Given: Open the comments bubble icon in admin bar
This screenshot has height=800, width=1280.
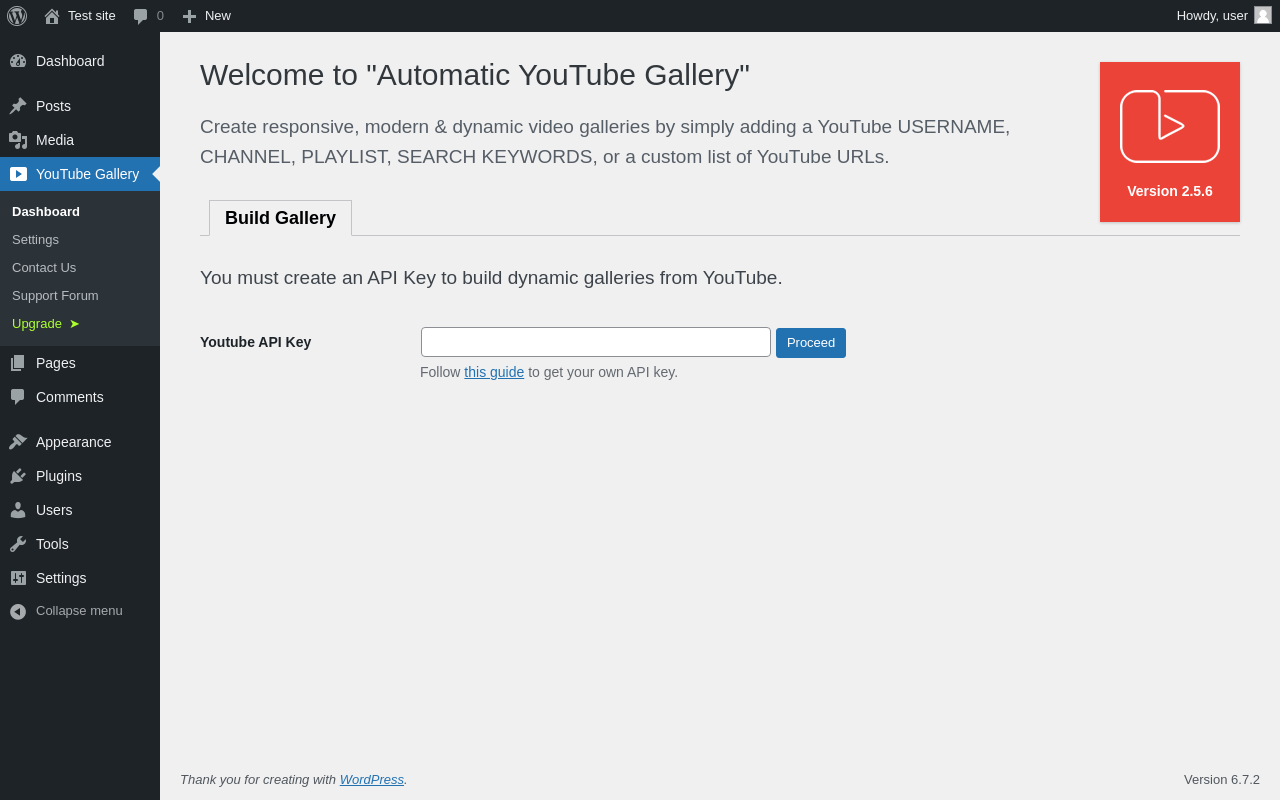Looking at the screenshot, I should pos(141,16).
